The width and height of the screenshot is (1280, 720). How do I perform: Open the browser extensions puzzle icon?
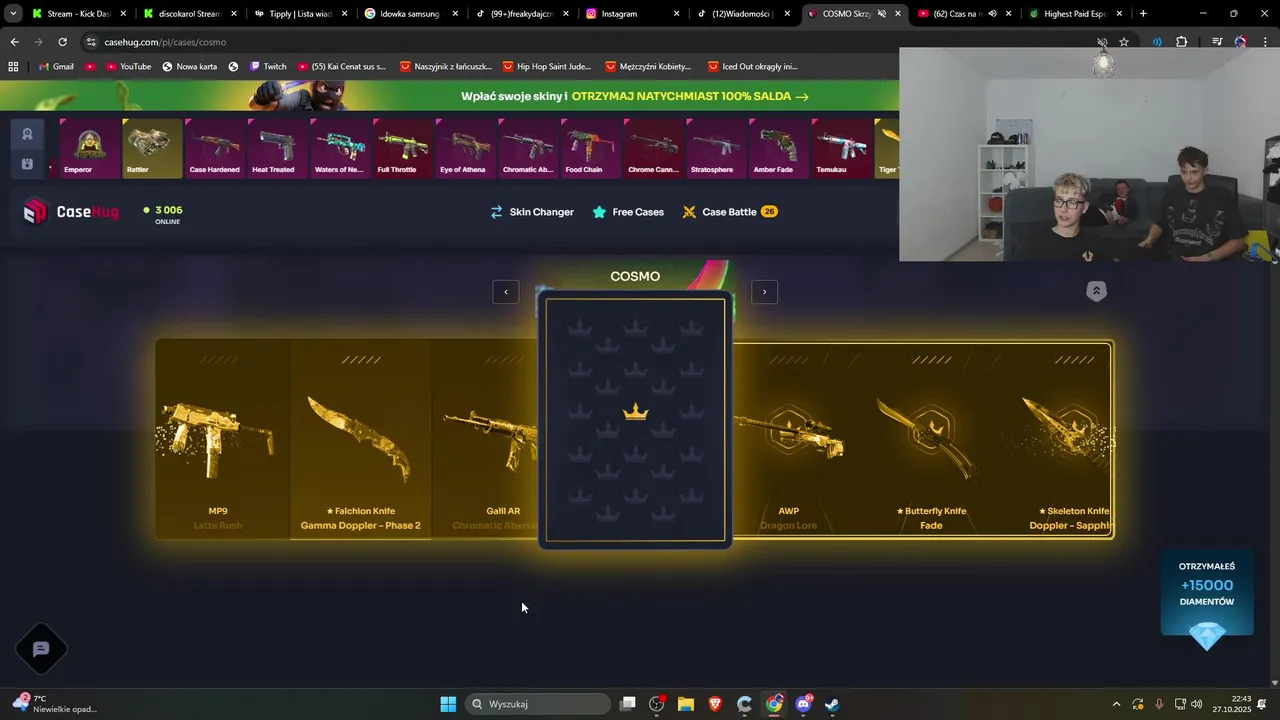[1181, 42]
